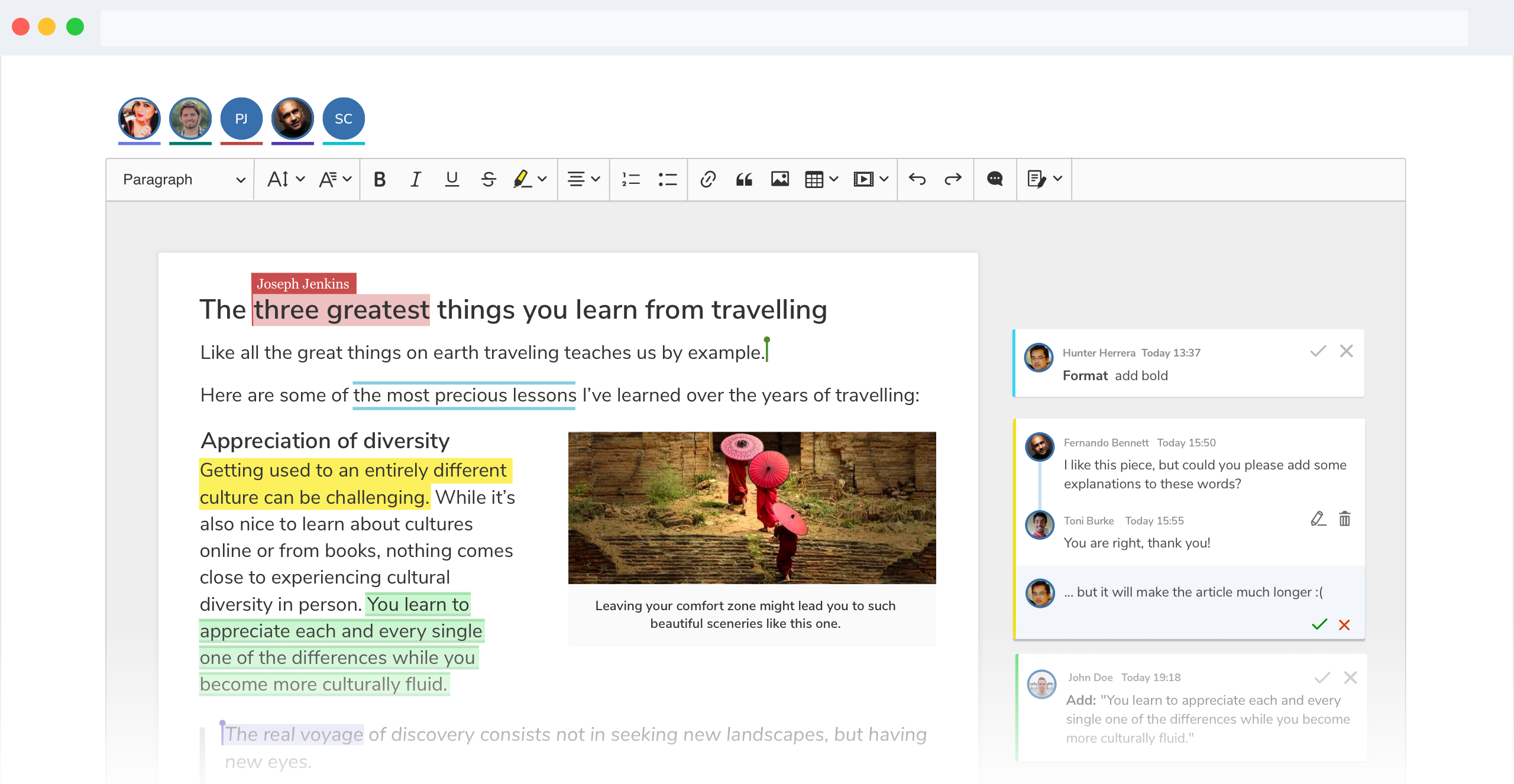Click Fernando Bennett's comment avatar

(1040, 447)
